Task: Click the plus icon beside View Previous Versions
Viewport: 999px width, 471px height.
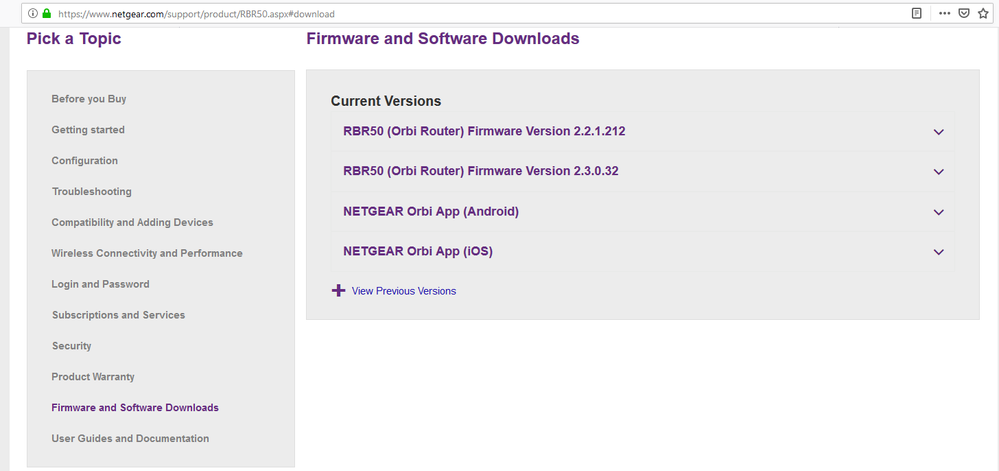Action: click(338, 291)
